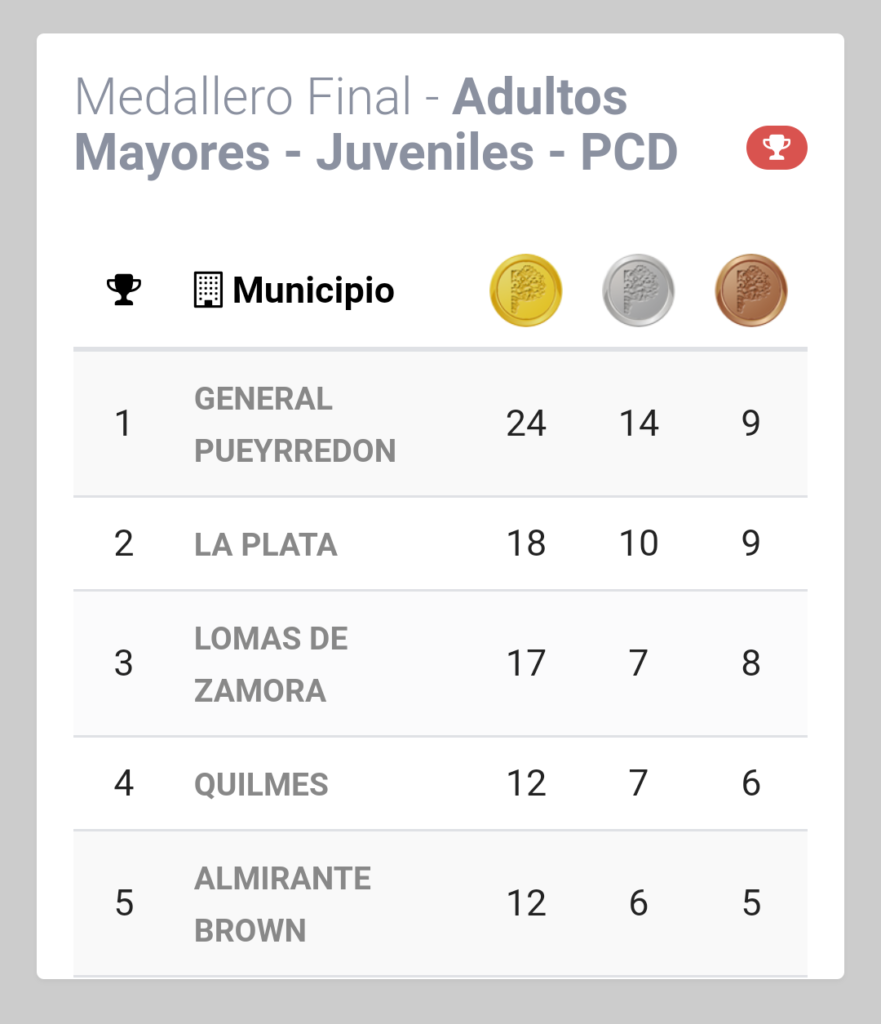
Task: Click the black trophy ranking column icon
Action: (124, 290)
